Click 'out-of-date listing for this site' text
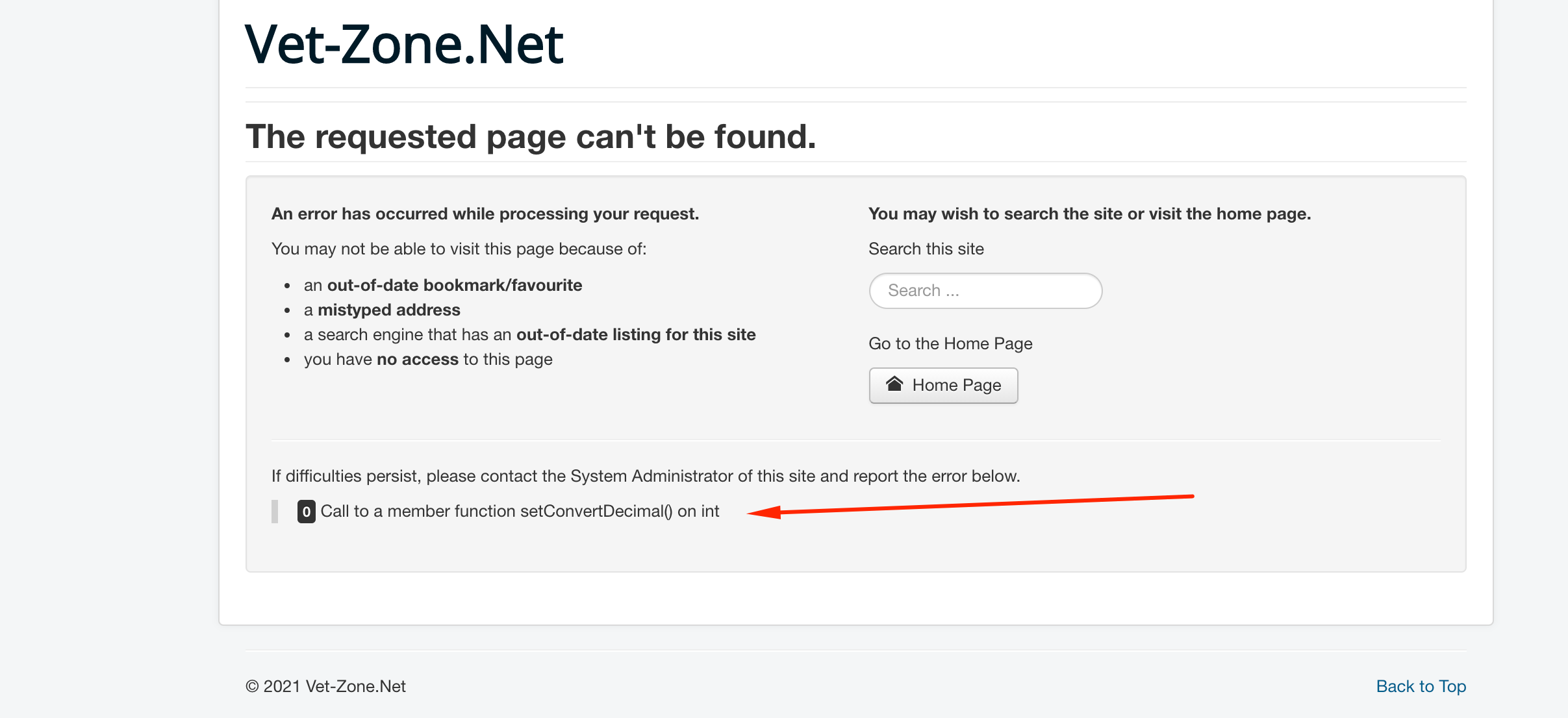Viewport: 1568px width, 718px height. tap(635, 335)
